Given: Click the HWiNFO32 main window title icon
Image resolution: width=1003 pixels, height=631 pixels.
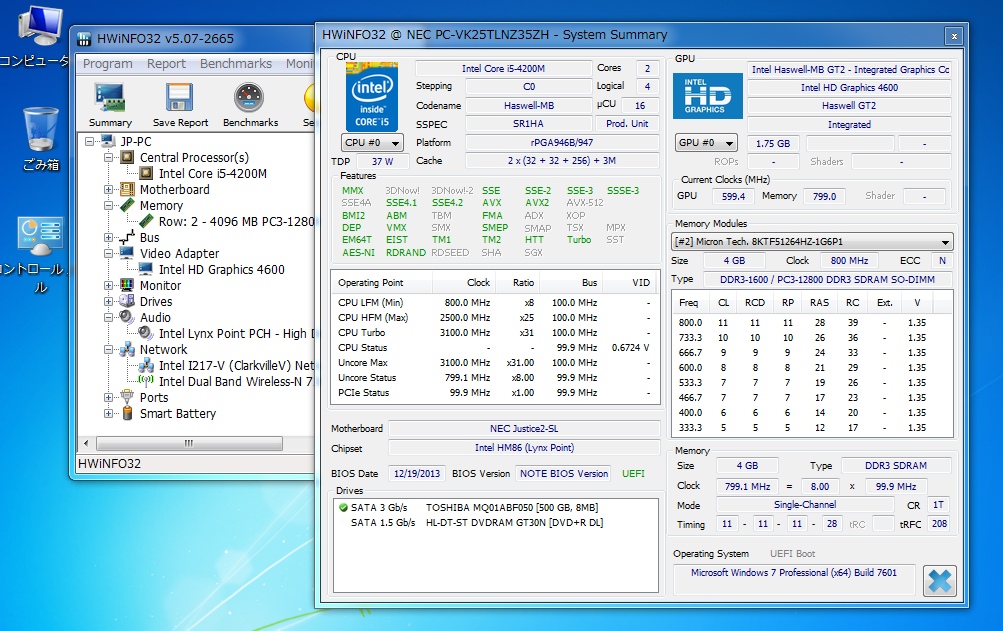Looking at the screenshot, I should pyautogui.click(x=84, y=39).
